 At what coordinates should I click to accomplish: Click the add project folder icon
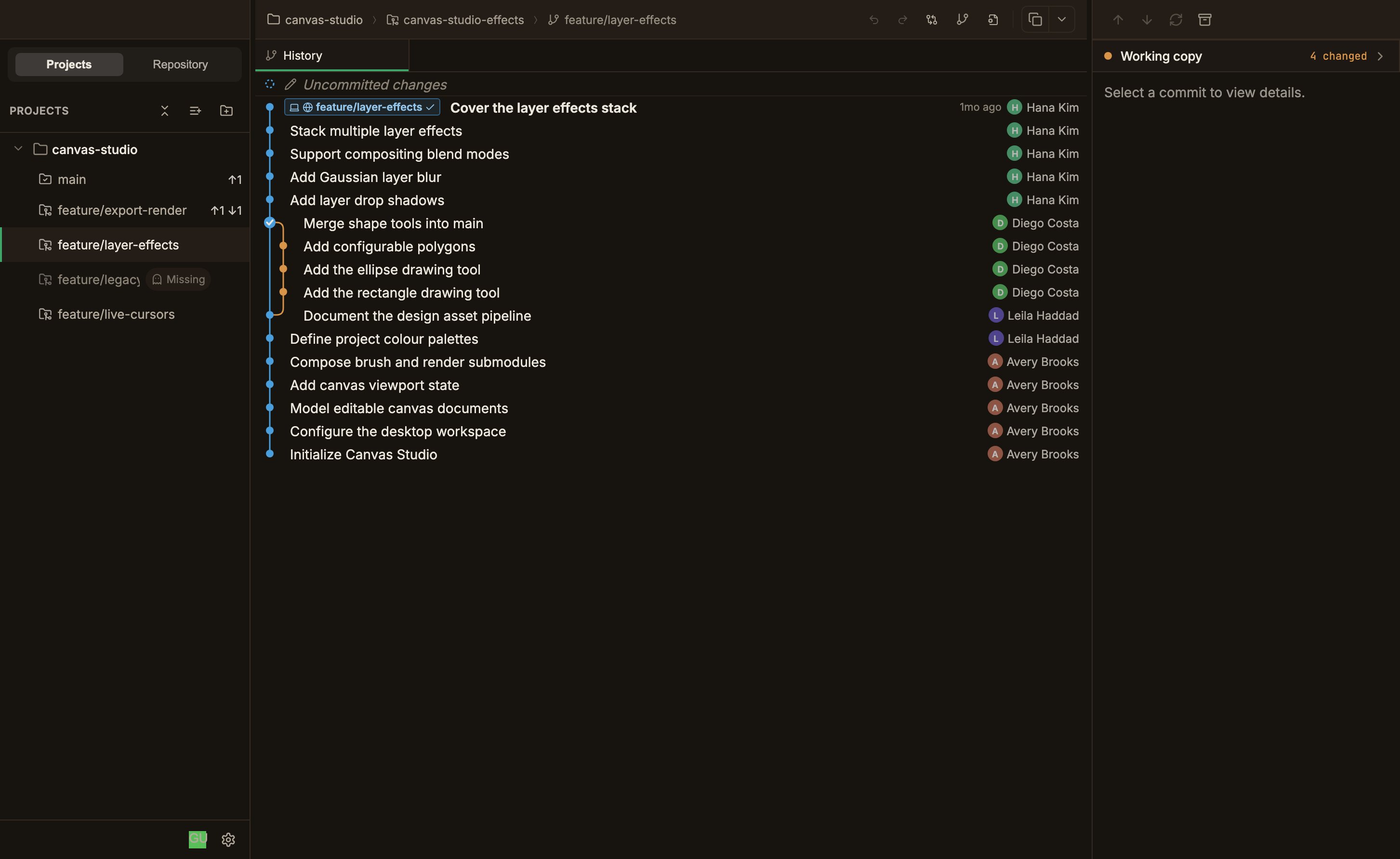pyautogui.click(x=226, y=111)
